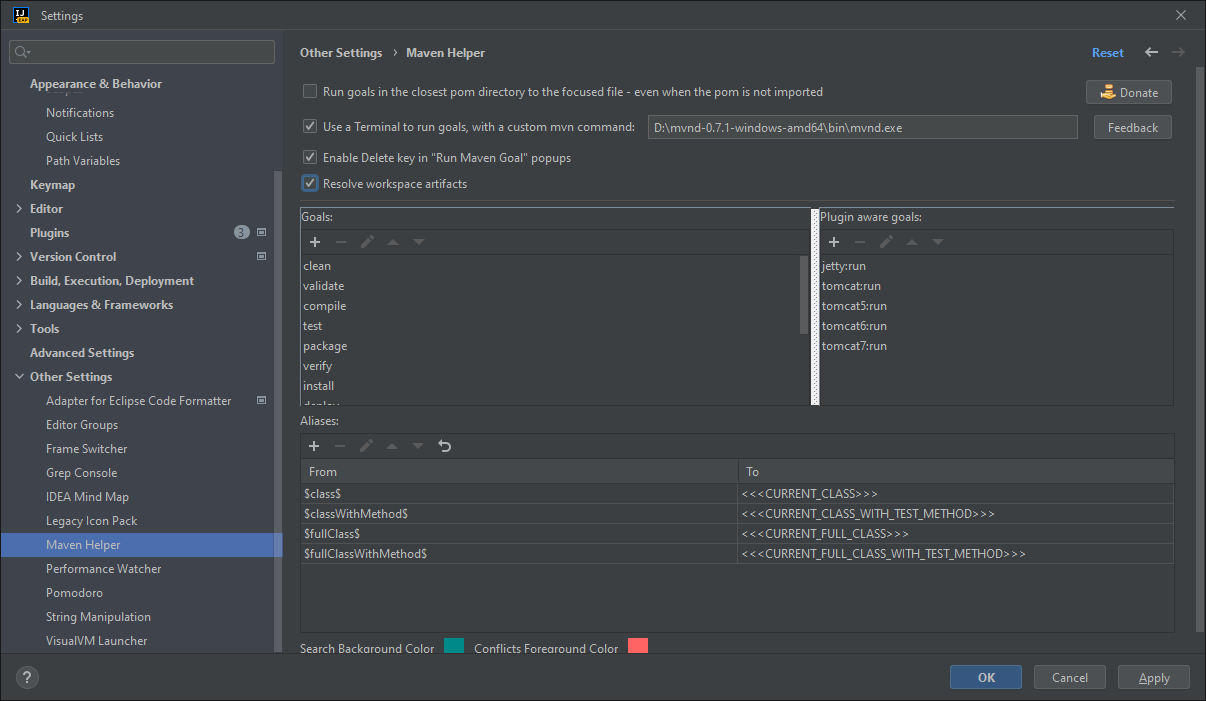Expand the Tools settings node
The image size is (1206, 701).
pyautogui.click(x=20, y=329)
